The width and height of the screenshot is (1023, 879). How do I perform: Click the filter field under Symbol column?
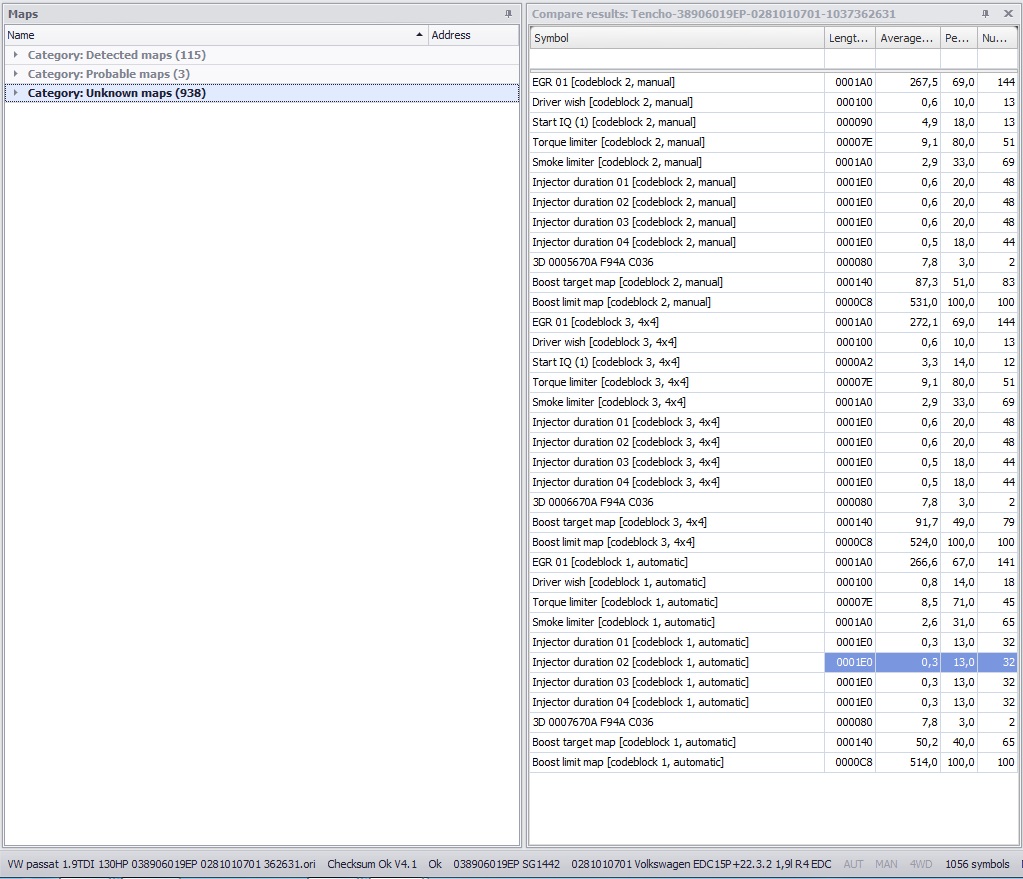676,59
